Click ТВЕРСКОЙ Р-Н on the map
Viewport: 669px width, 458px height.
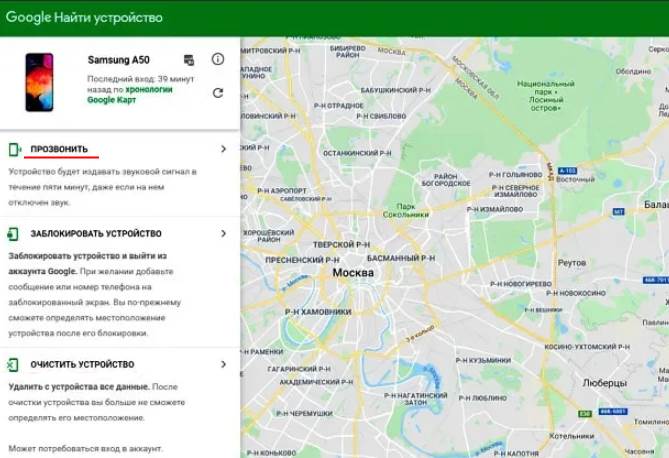coord(341,245)
